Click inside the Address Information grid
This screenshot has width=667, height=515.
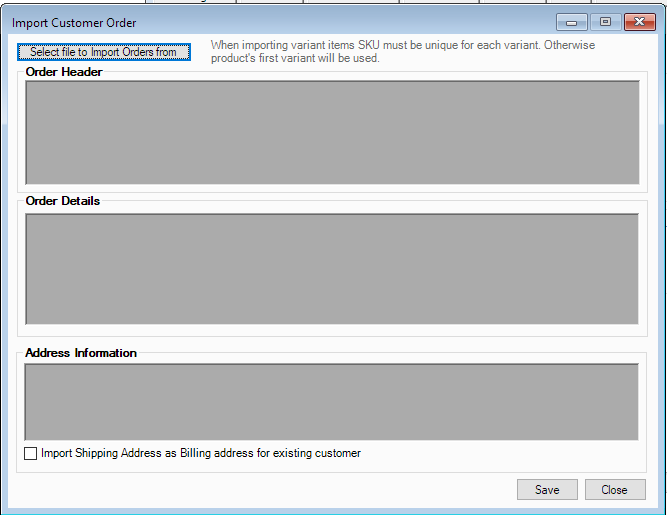point(332,401)
